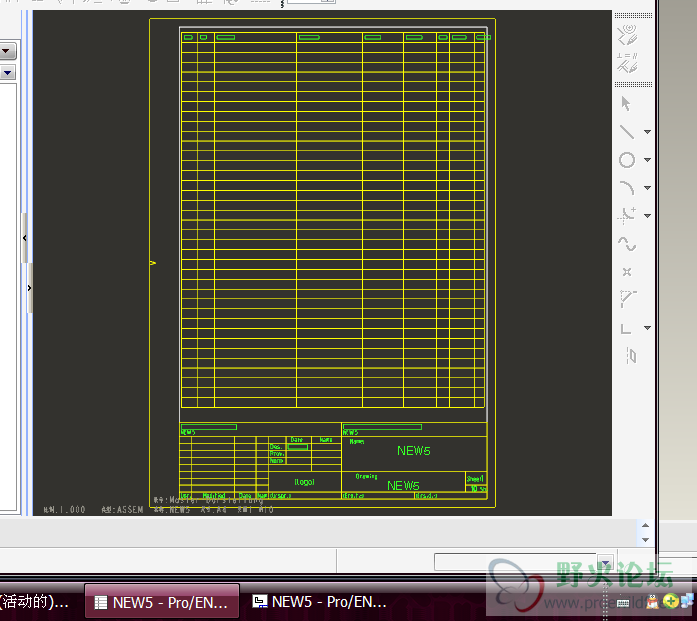Click the lower sash arrow on left panel

pyautogui.click(x=30, y=288)
